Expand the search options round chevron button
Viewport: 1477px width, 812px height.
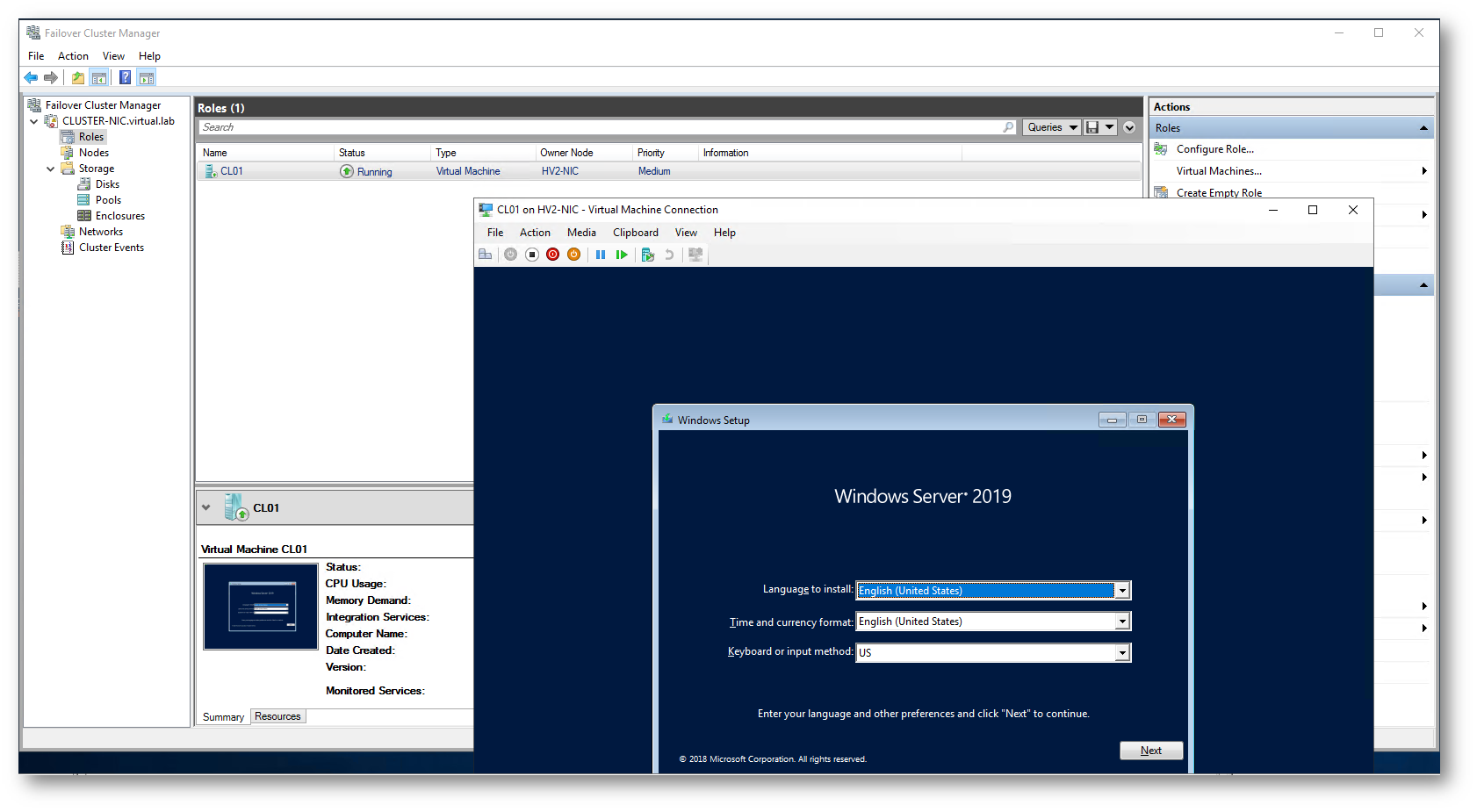(x=1129, y=127)
